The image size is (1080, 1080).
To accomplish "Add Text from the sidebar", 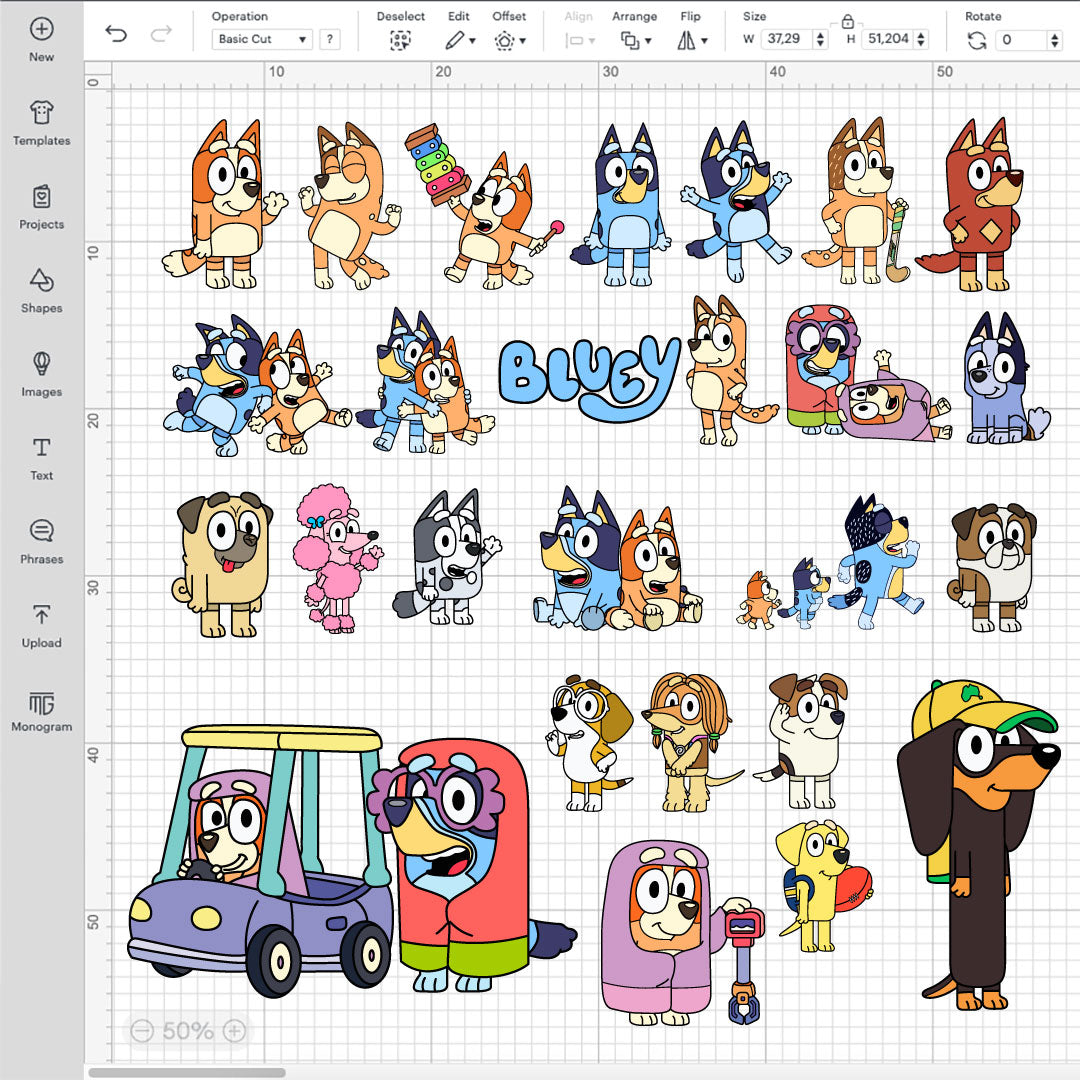I will (41, 458).
